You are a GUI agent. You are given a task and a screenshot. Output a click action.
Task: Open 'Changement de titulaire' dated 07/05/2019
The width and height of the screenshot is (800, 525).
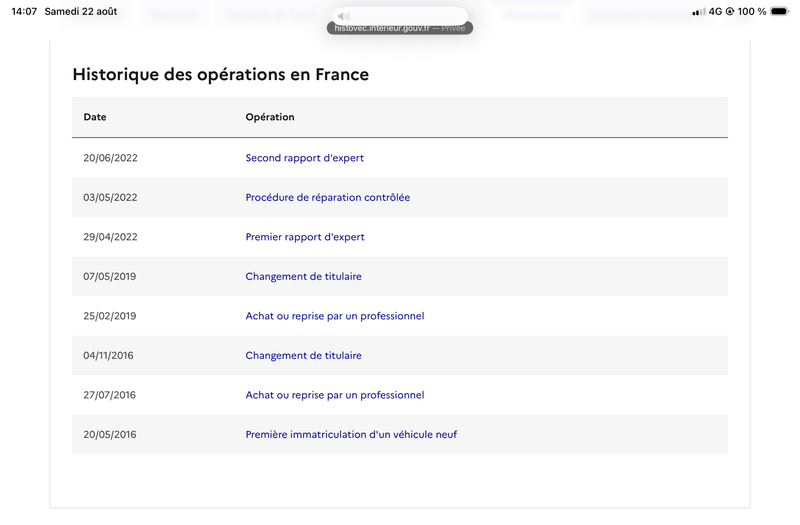[x=304, y=277]
